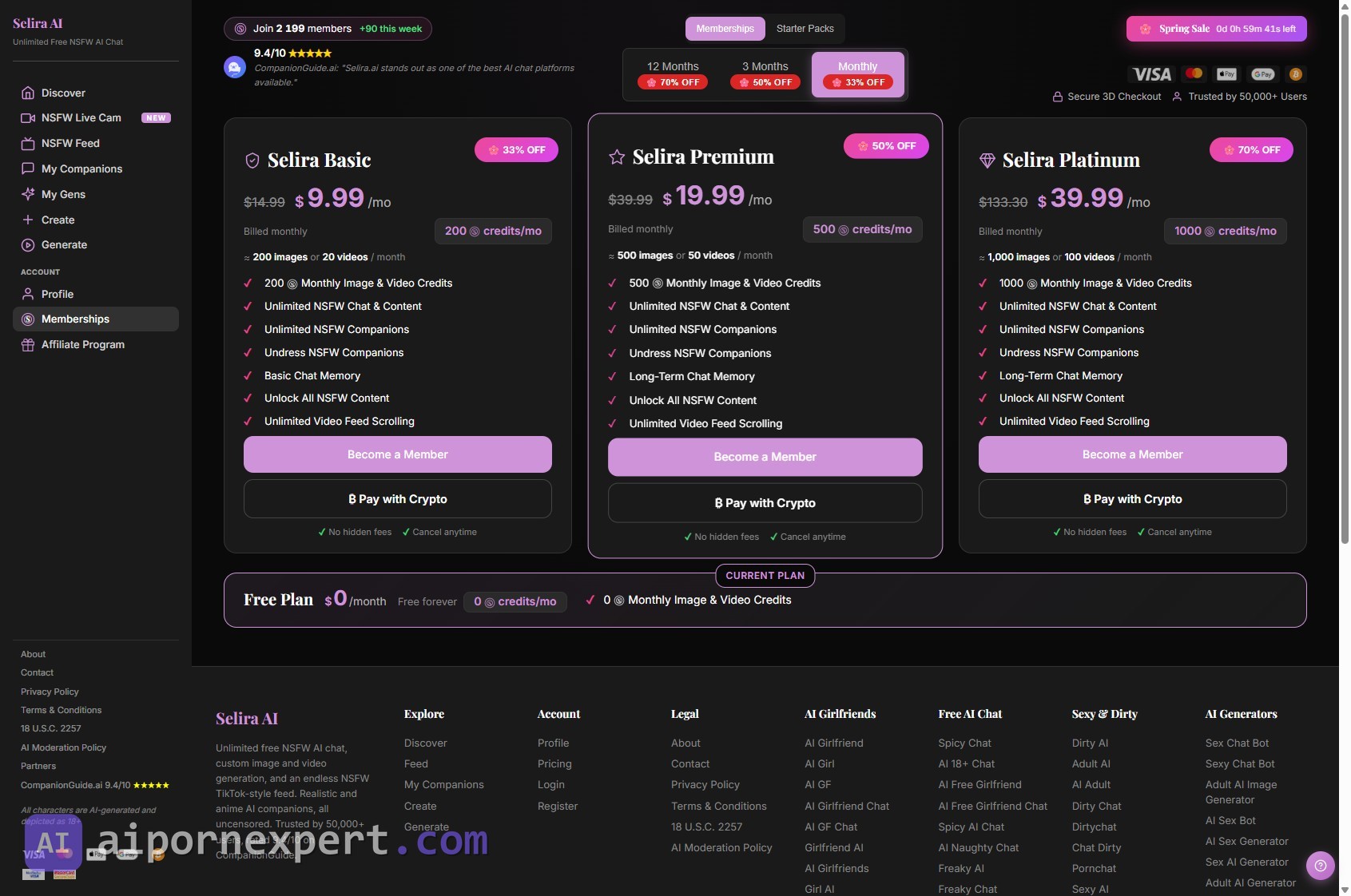
Task: Open Login link in footer
Action: [551, 785]
